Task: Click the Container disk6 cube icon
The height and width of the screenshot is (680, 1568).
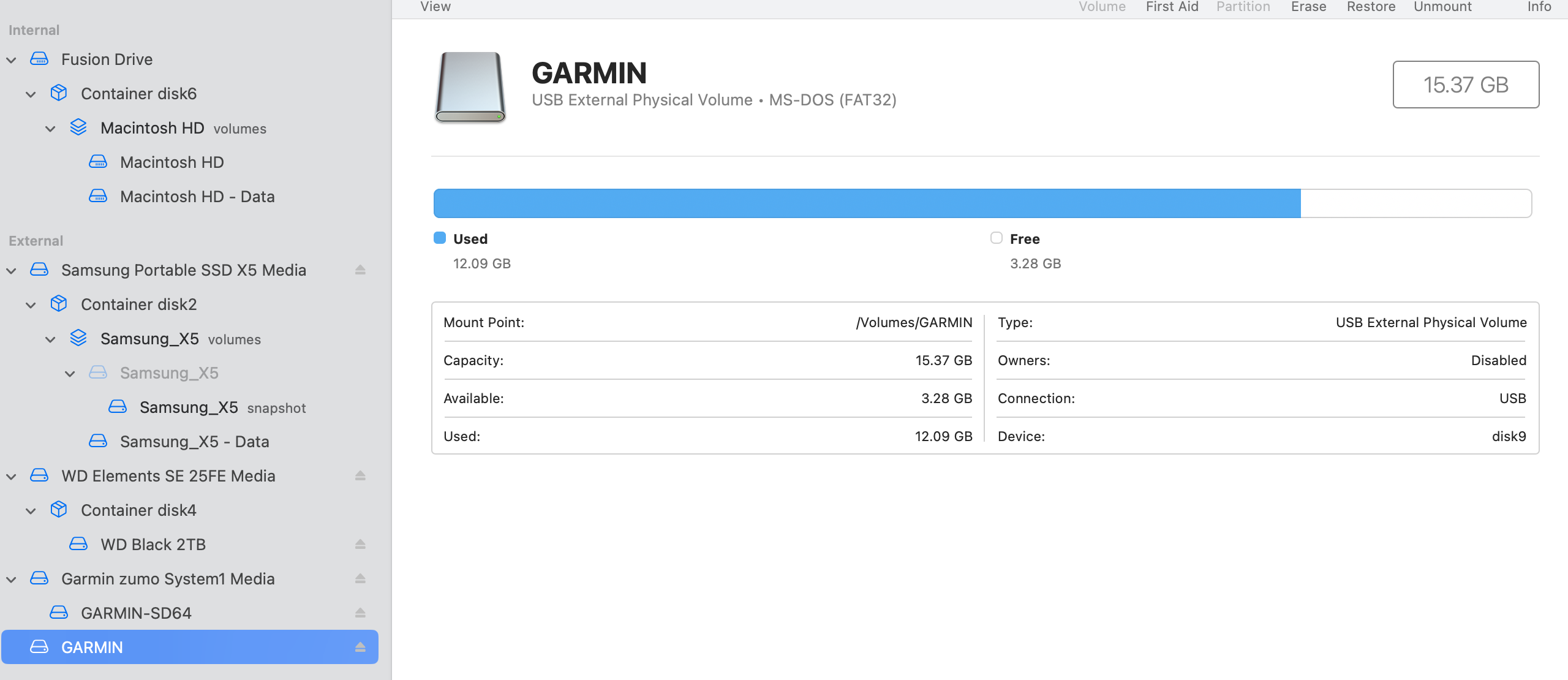Action: tap(59, 93)
